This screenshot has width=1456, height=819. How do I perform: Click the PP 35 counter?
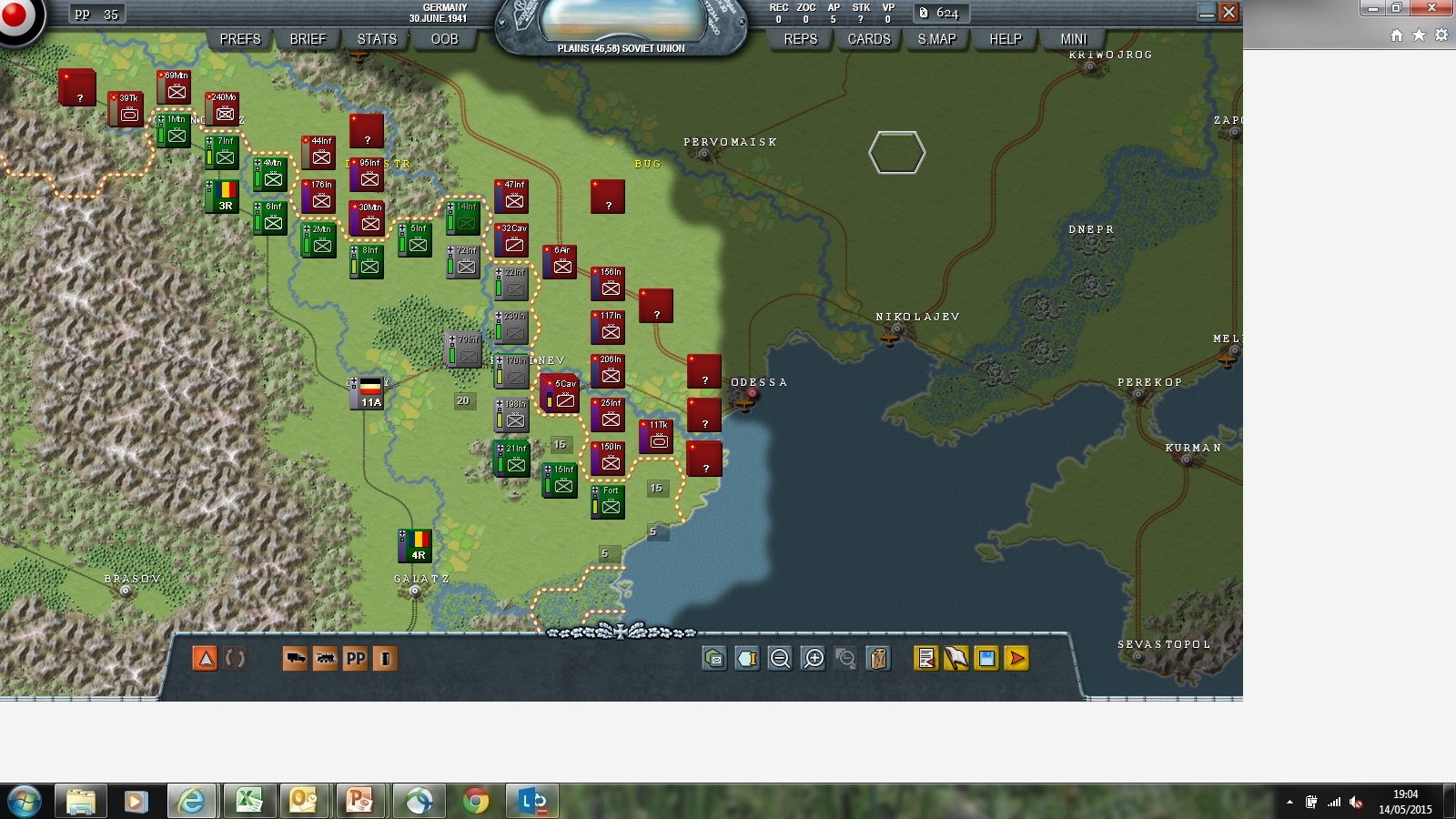point(96,14)
